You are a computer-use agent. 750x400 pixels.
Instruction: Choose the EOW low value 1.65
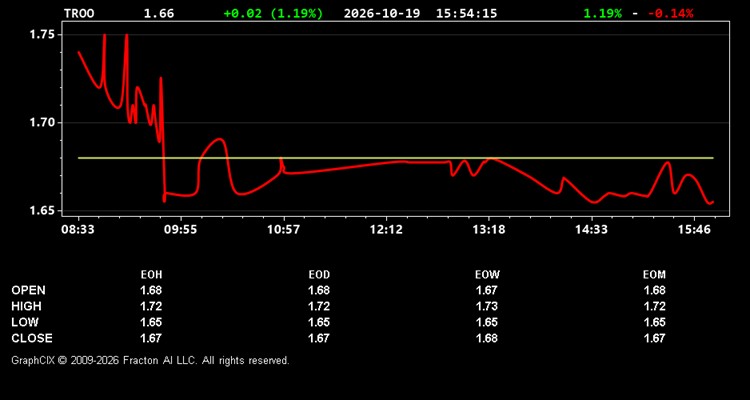click(x=487, y=322)
